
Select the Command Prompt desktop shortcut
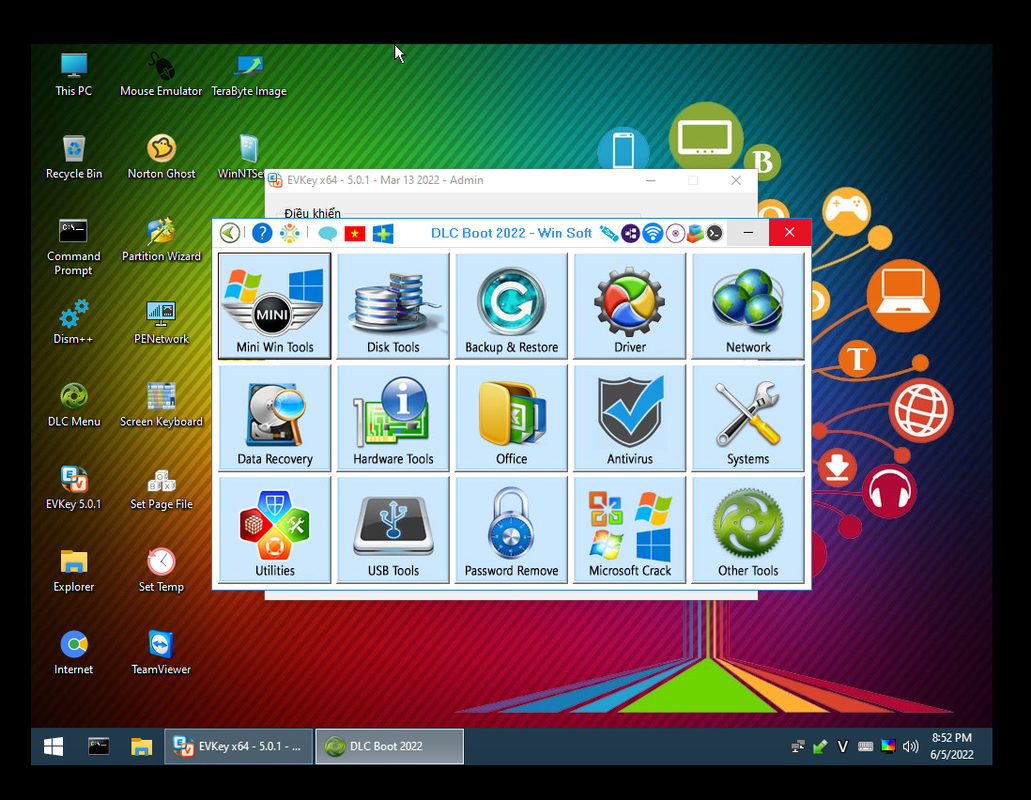click(74, 247)
